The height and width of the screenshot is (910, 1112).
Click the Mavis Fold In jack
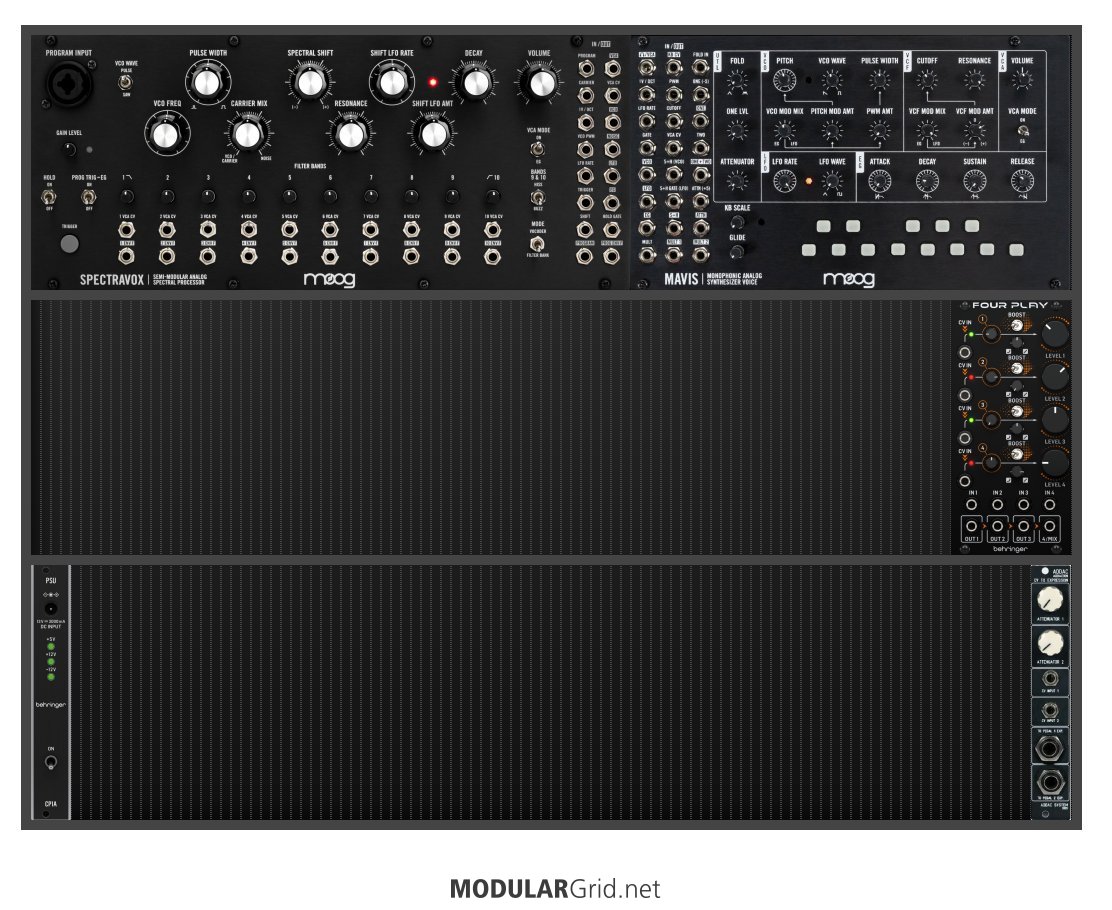click(x=701, y=67)
